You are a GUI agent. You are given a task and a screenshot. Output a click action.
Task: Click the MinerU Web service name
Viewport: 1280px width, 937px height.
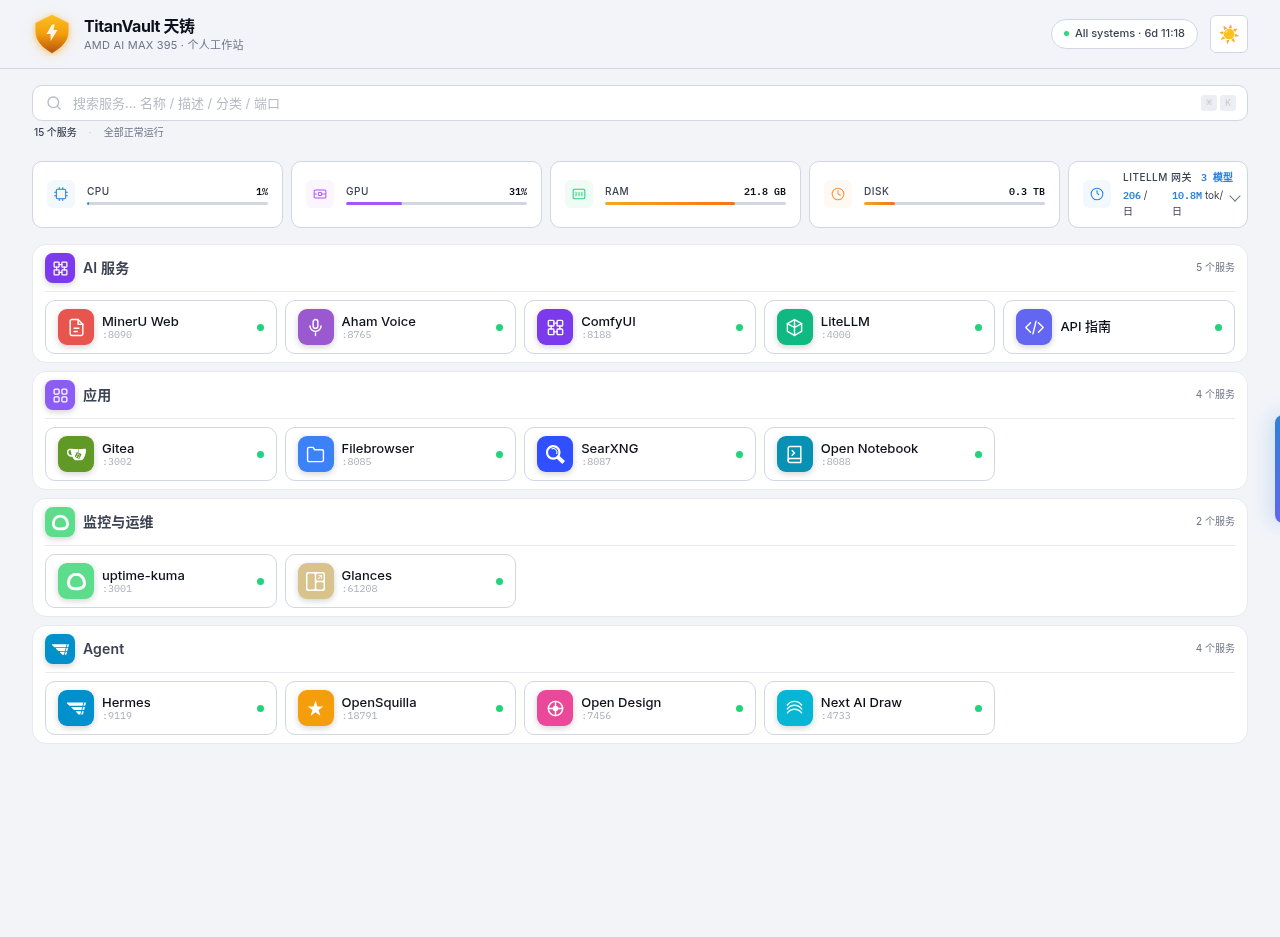point(140,321)
